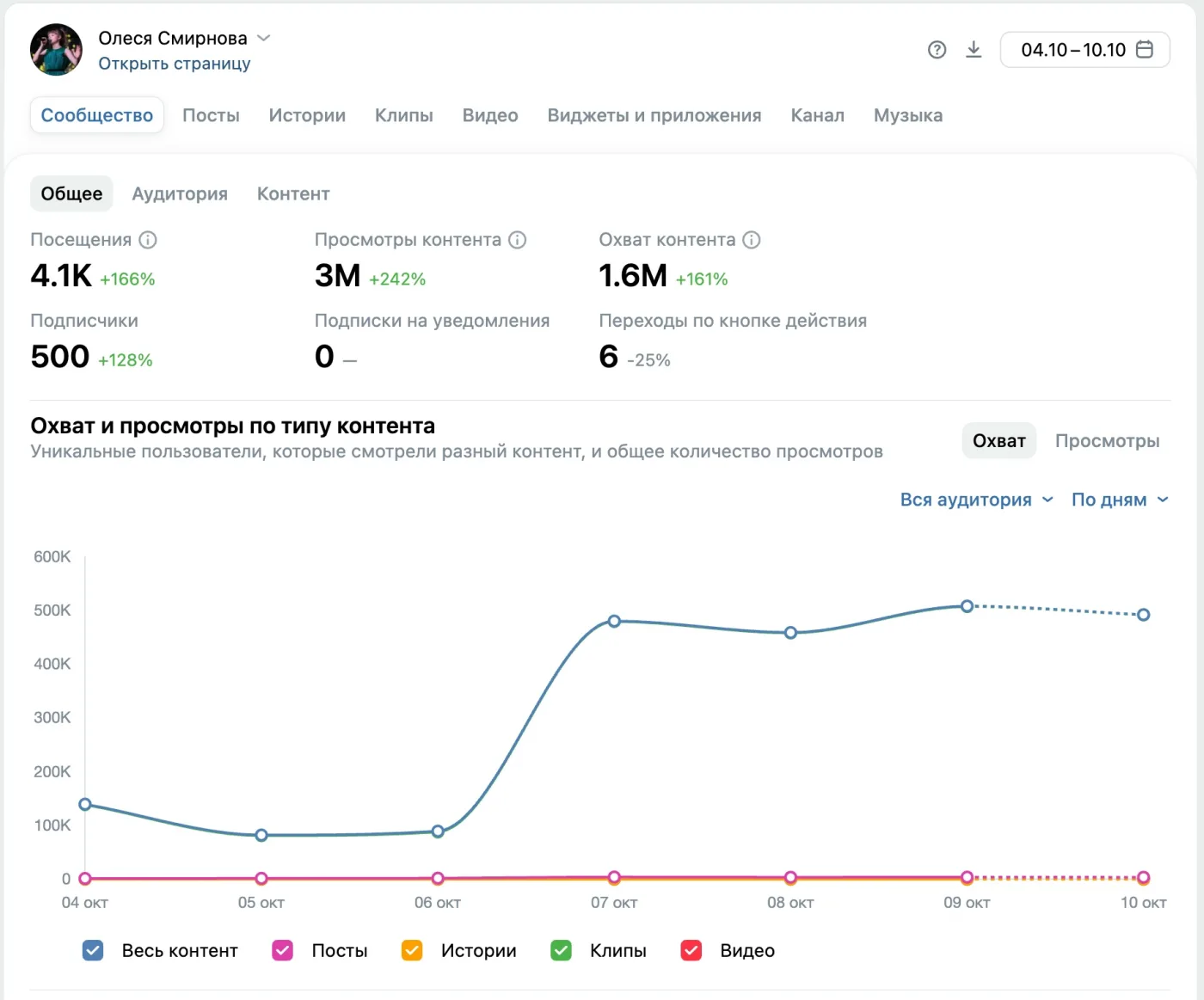Image resolution: width=1204 pixels, height=1000 pixels.
Task: Open the 04.10–10.10 date range picker
Action: [x=1085, y=50]
